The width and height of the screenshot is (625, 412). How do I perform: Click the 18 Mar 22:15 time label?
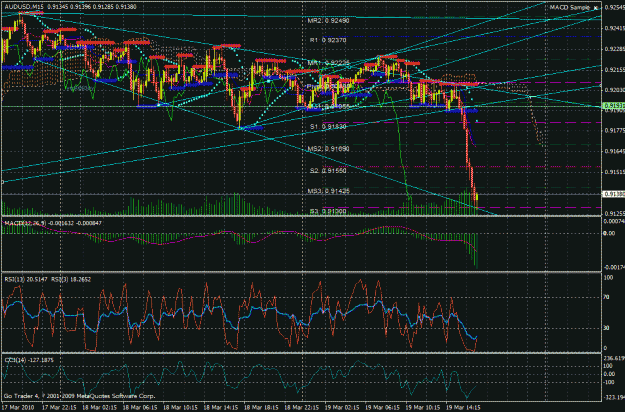(302, 408)
